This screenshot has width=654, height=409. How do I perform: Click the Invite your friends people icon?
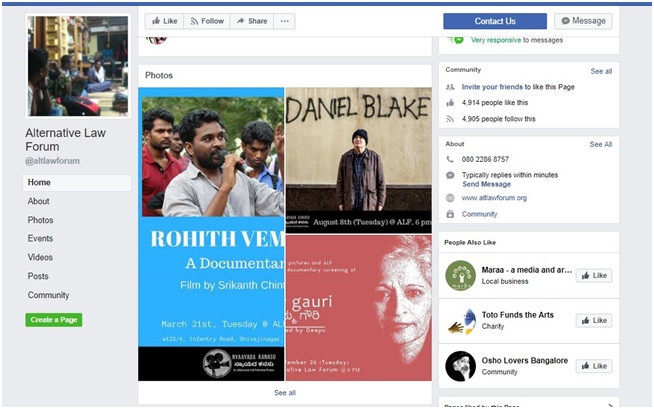pos(451,88)
